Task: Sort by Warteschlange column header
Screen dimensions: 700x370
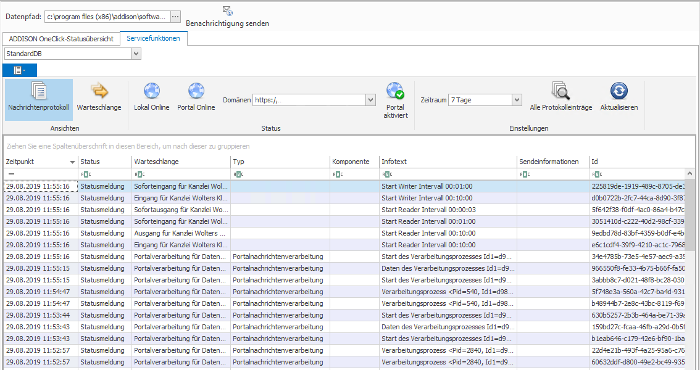Action: [x=181, y=162]
